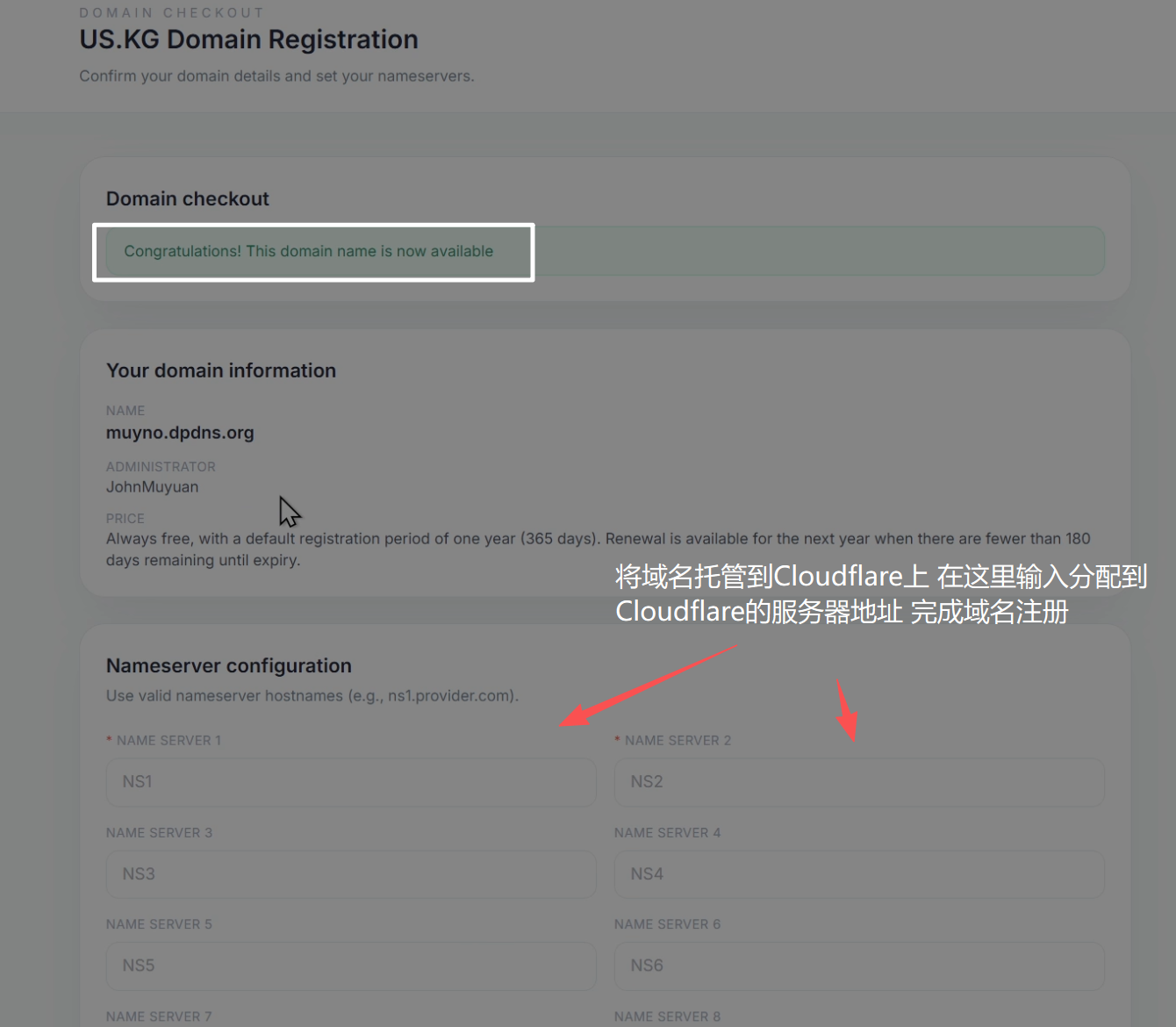Click the 'US.KG Domain Registration' page title
This screenshot has width=1176, height=1027.
248,39
